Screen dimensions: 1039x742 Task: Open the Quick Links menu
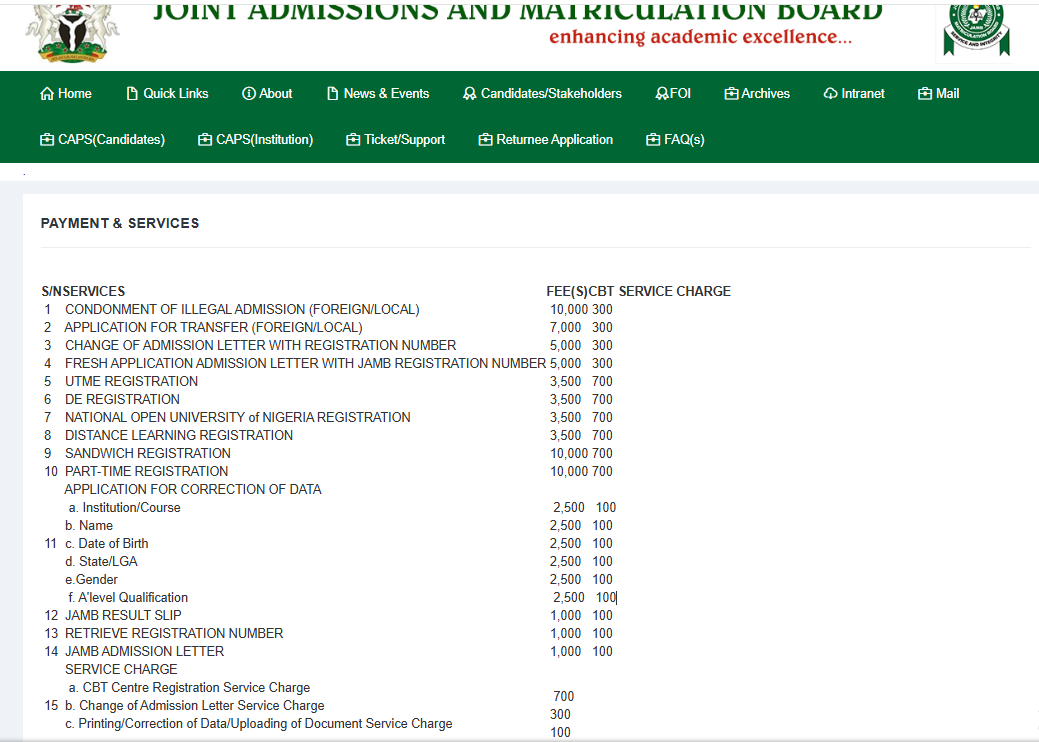click(x=168, y=94)
